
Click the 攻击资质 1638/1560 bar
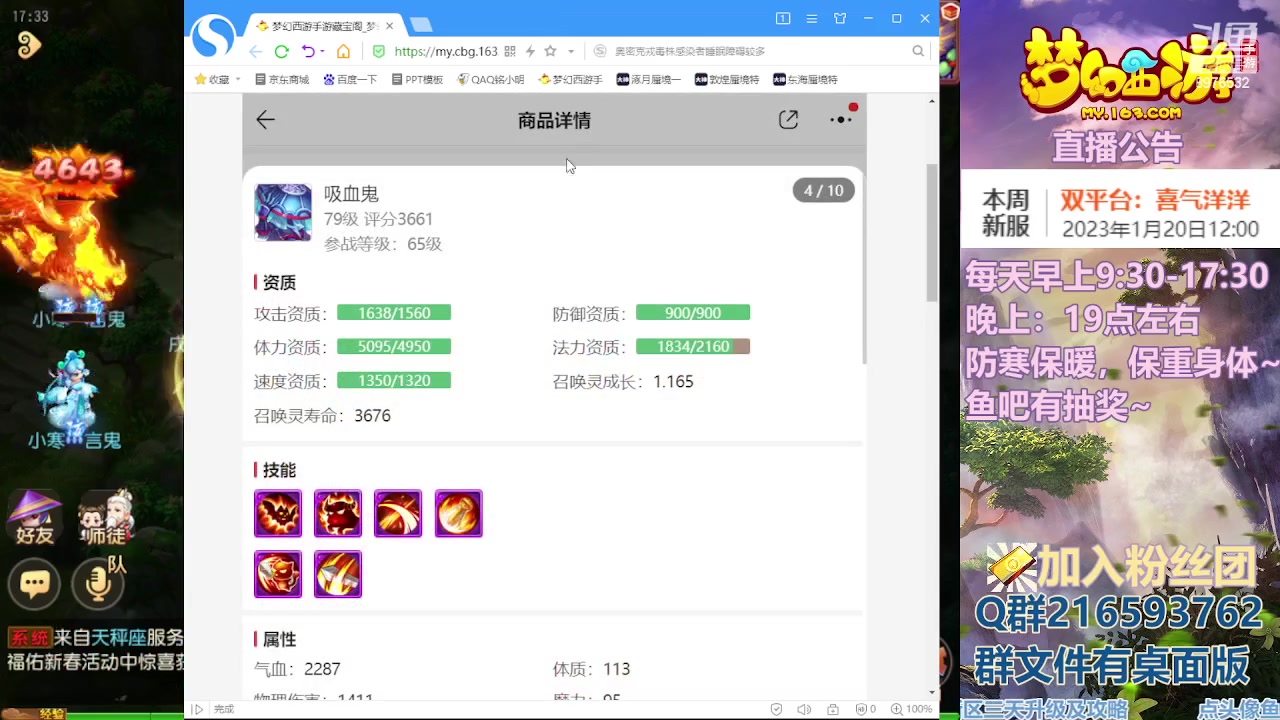click(x=394, y=313)
